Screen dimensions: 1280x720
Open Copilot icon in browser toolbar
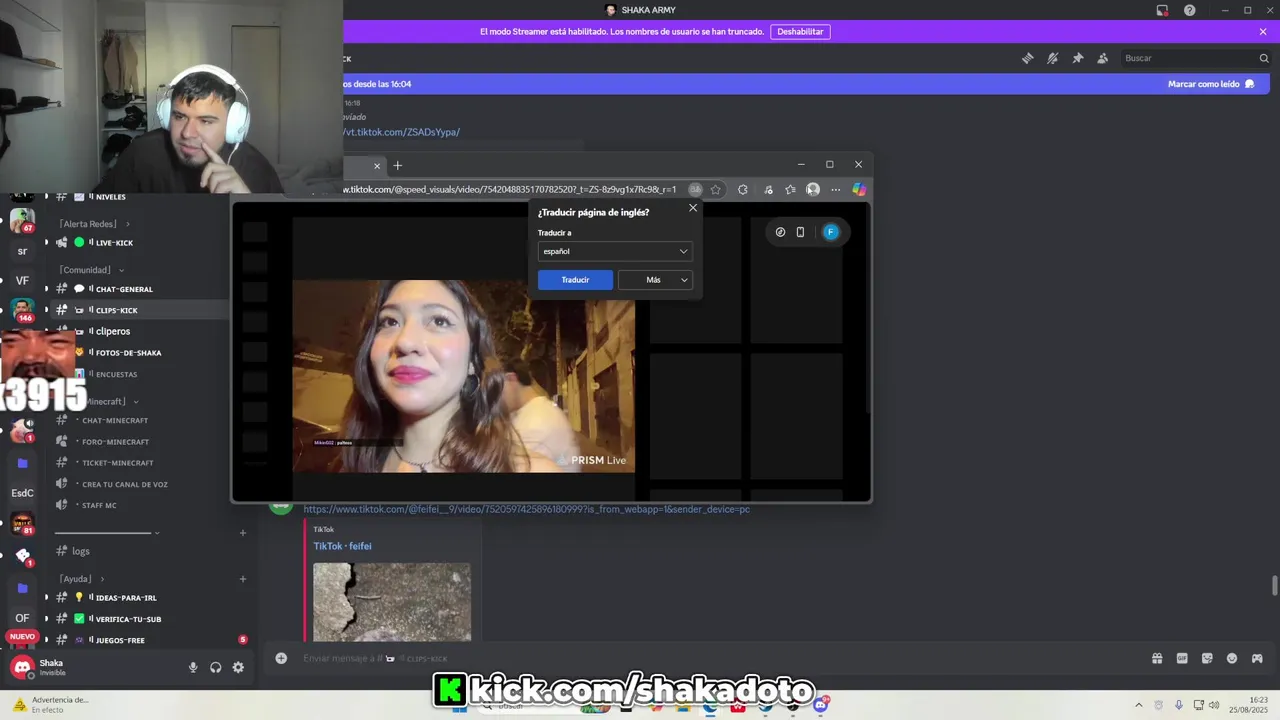pyautogui.click(x=859, y=189)
